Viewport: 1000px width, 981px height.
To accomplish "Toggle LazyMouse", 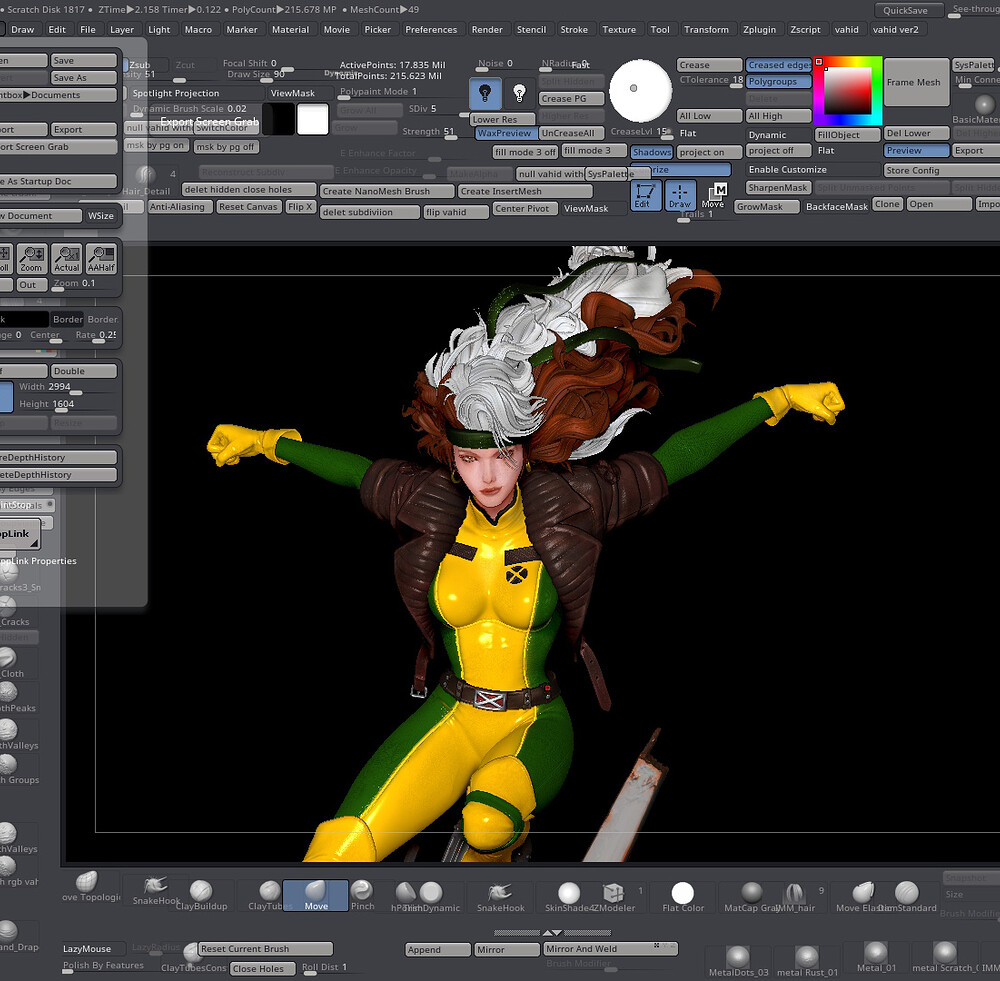I will pyautogui.click(x=94, y=948).
